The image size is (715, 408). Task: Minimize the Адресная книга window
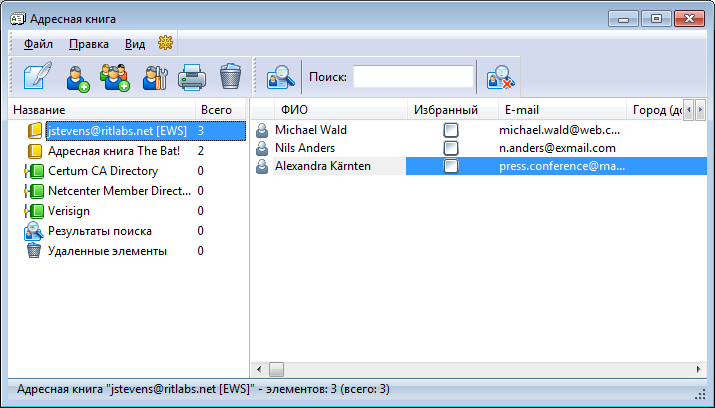pos(623,19)
